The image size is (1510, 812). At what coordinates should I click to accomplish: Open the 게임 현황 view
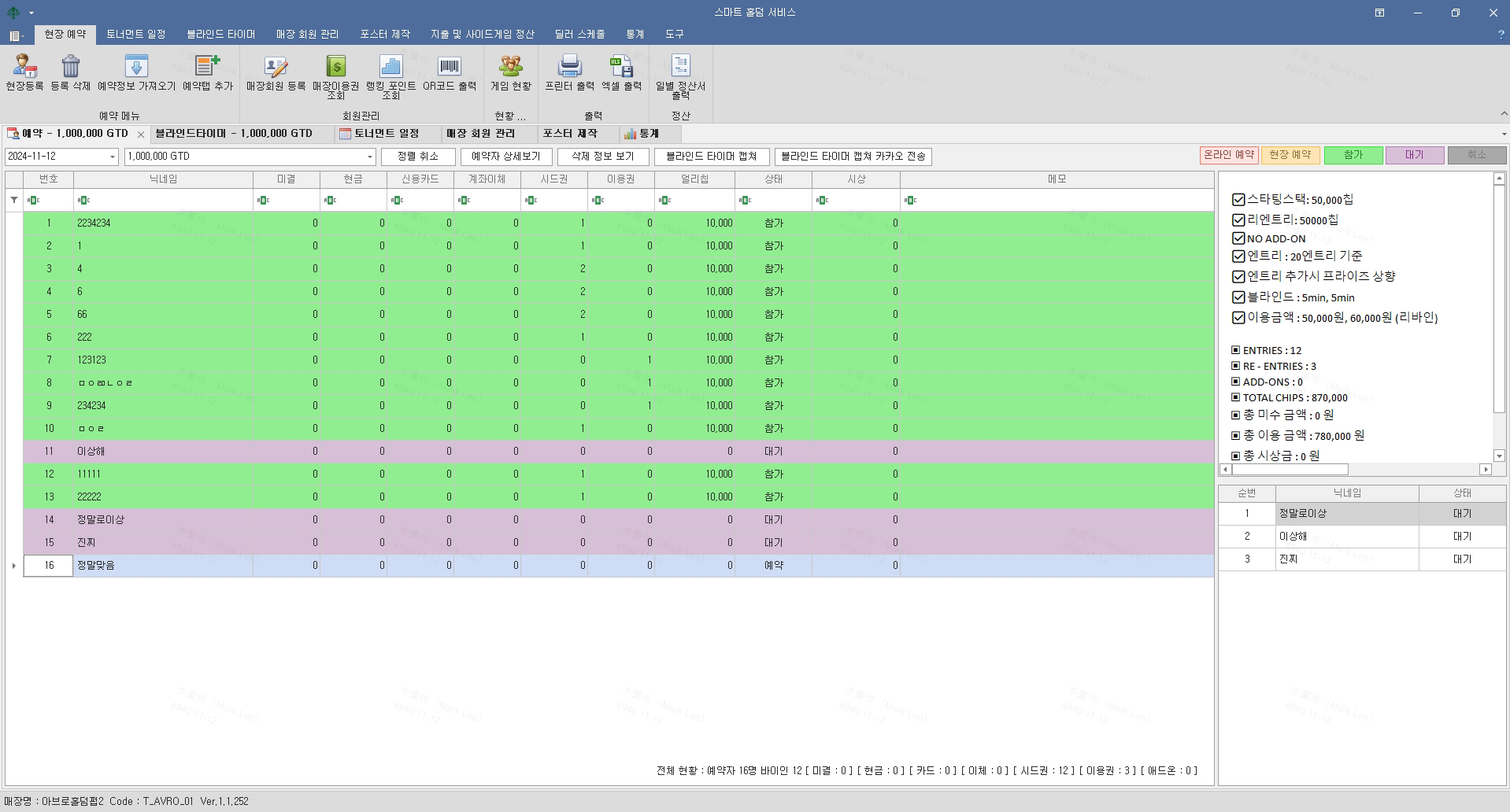point(510,68)
